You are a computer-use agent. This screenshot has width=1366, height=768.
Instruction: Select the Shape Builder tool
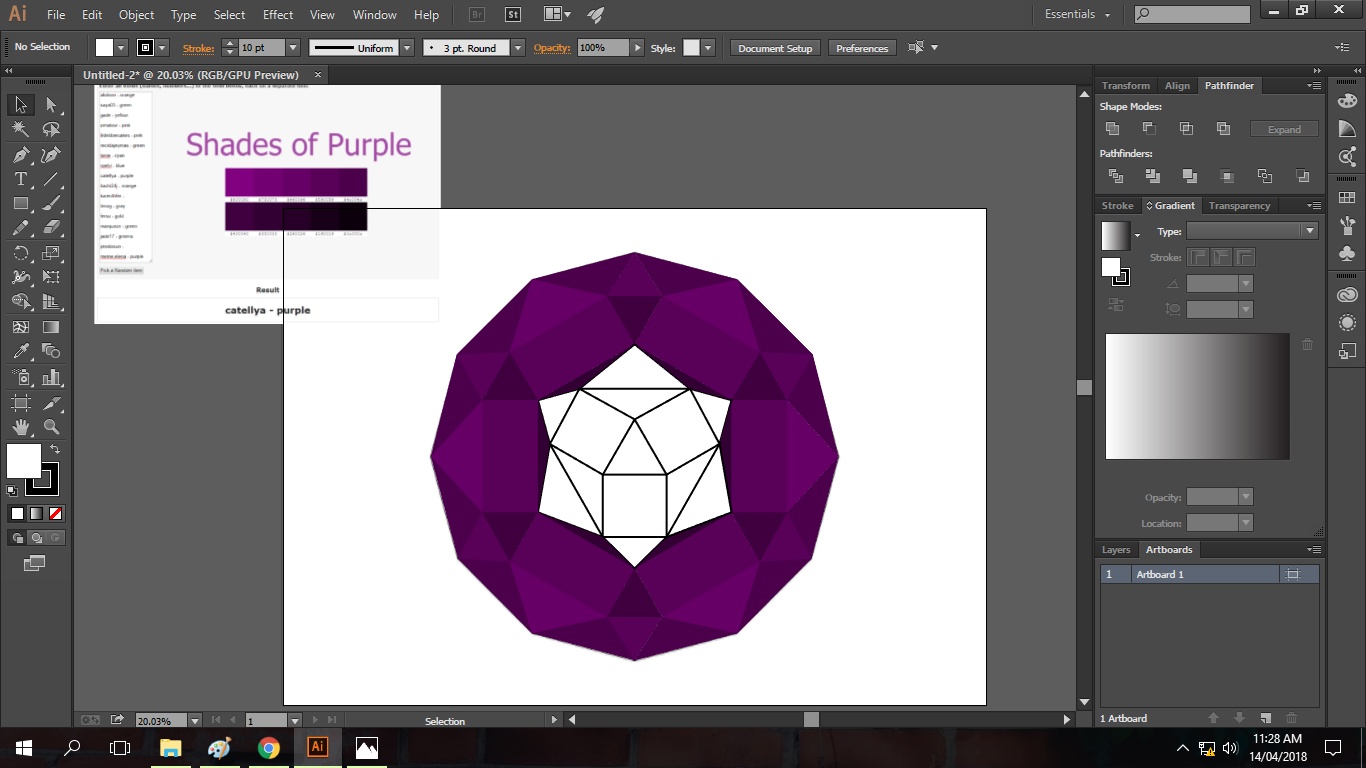tap(20, 301)
